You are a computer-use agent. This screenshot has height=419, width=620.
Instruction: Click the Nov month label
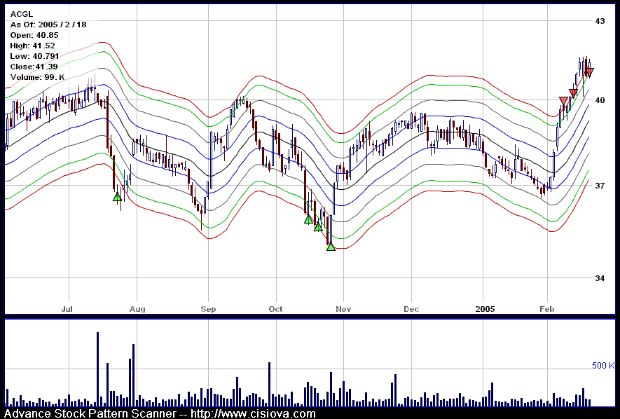pyautogui.click(x=343, y=309)
